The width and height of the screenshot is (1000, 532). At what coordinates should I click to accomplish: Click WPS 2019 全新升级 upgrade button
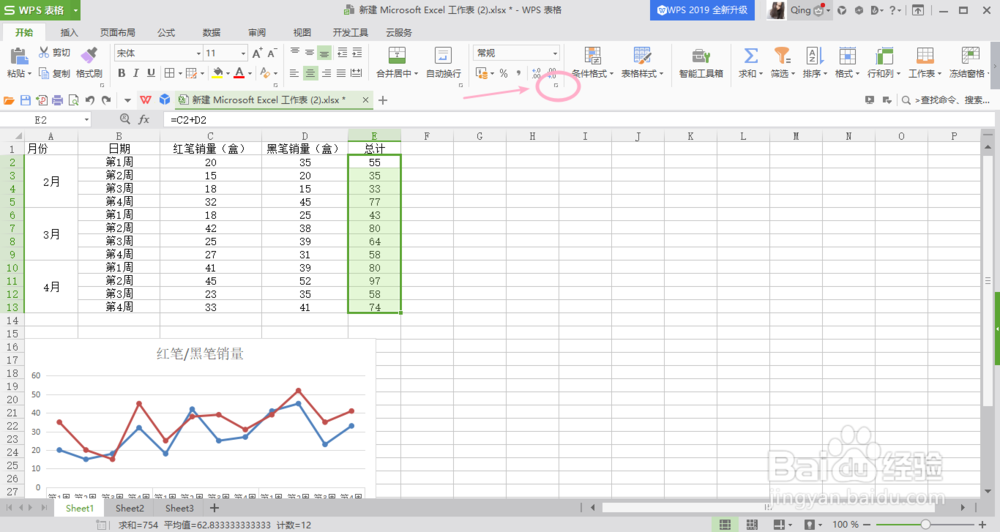click(x=702, y=10)
